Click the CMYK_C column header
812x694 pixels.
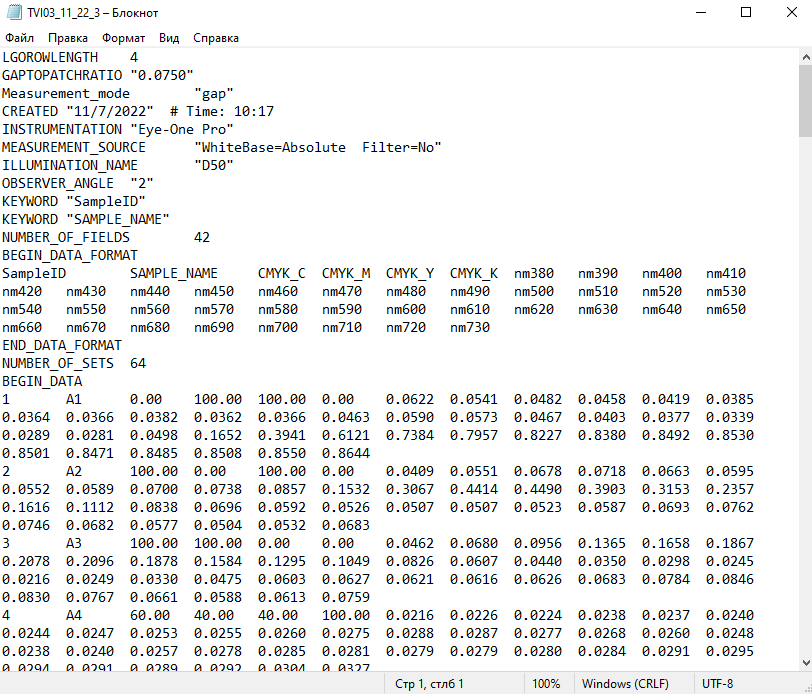point(282,273)
